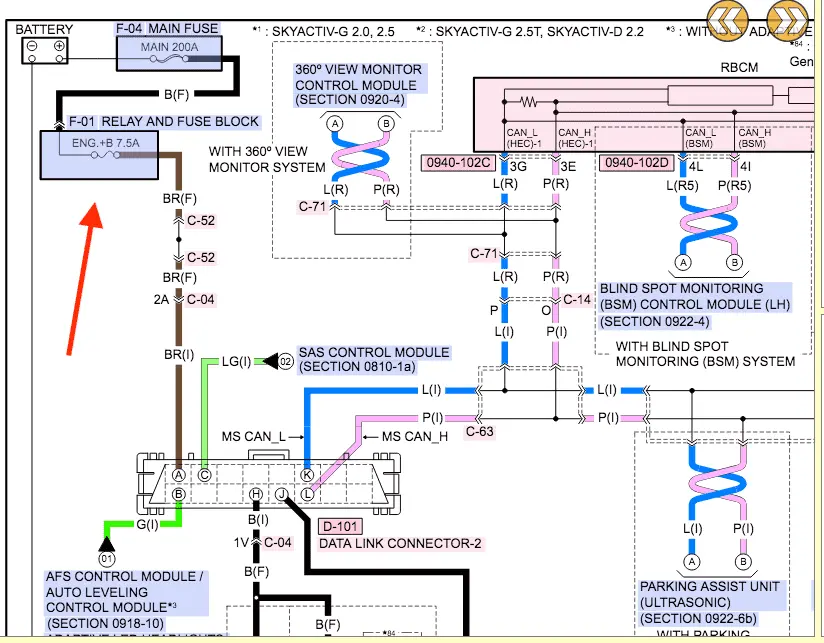Screen dimensions: 824x643
Task: Click the D-101 connector label
Action: 340,527
